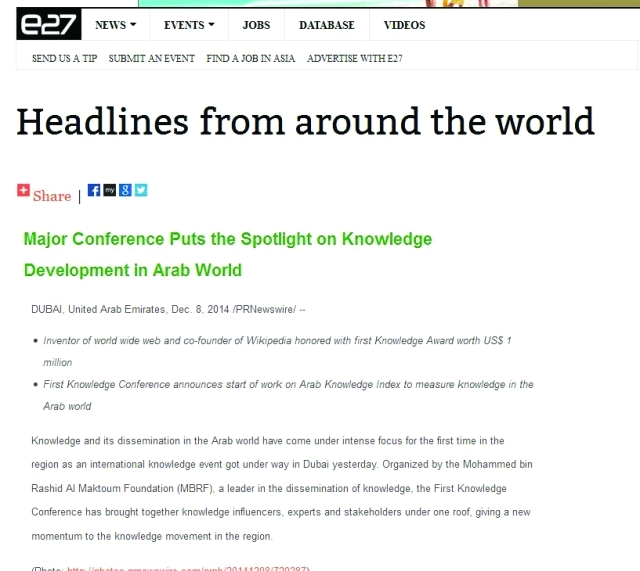Share the article on Google
This screenshot has width=640, height=571.
point(125,190)
